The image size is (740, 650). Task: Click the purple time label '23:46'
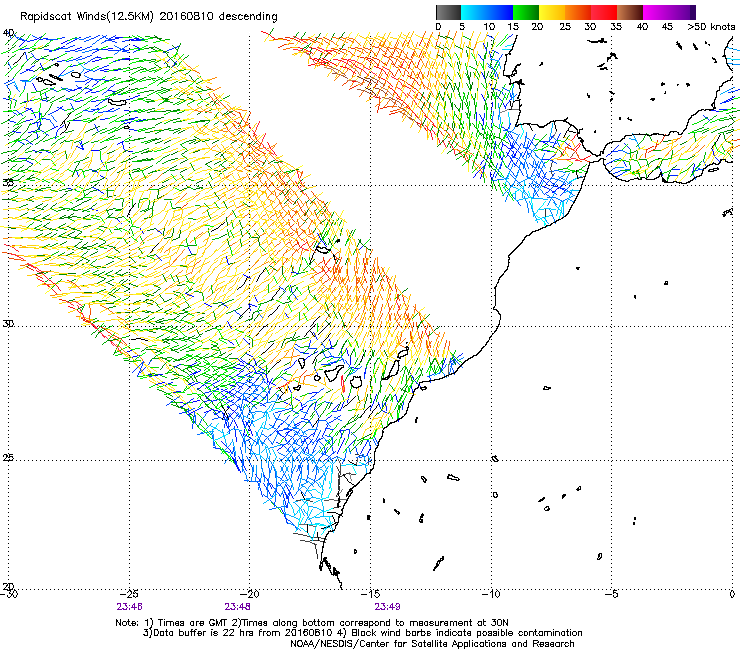point(130,607)
